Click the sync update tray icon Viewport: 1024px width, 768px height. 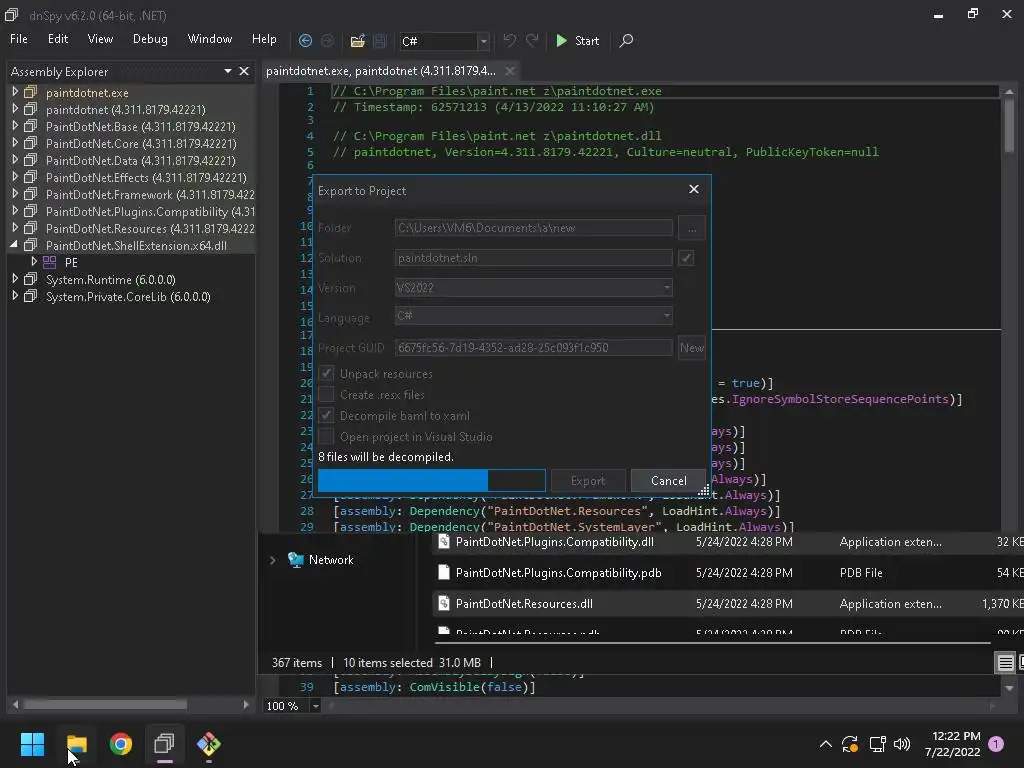pos(850,744)
